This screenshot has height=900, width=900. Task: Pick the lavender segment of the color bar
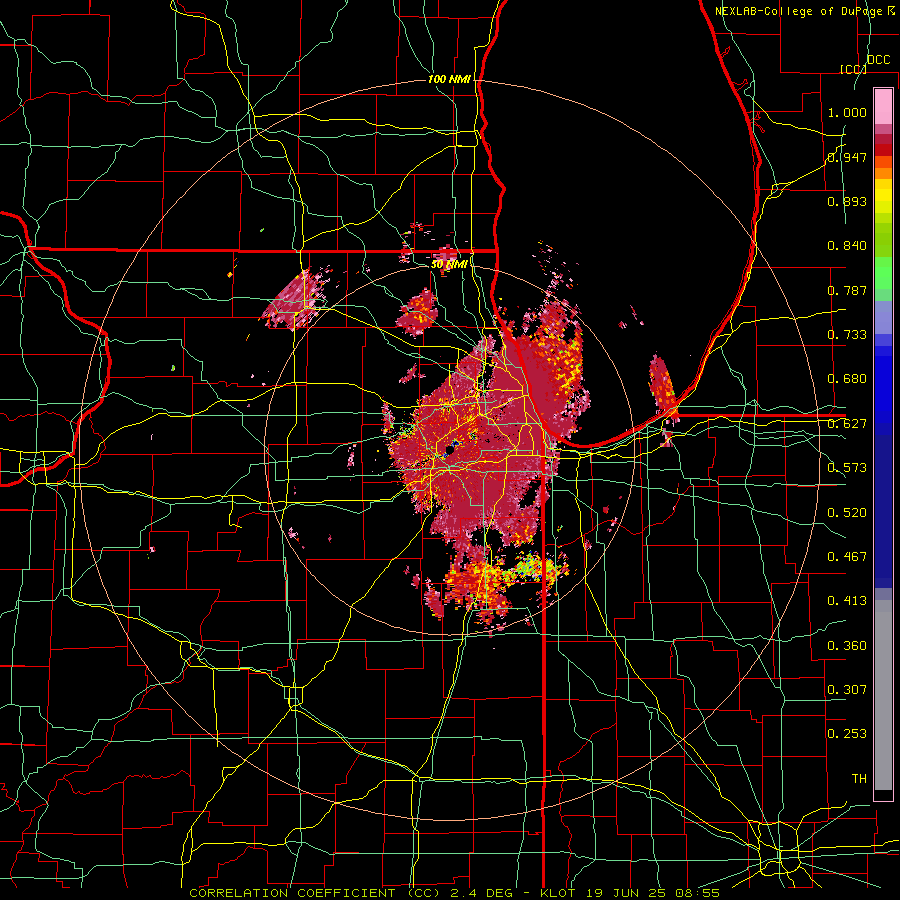tap(883, 317)
